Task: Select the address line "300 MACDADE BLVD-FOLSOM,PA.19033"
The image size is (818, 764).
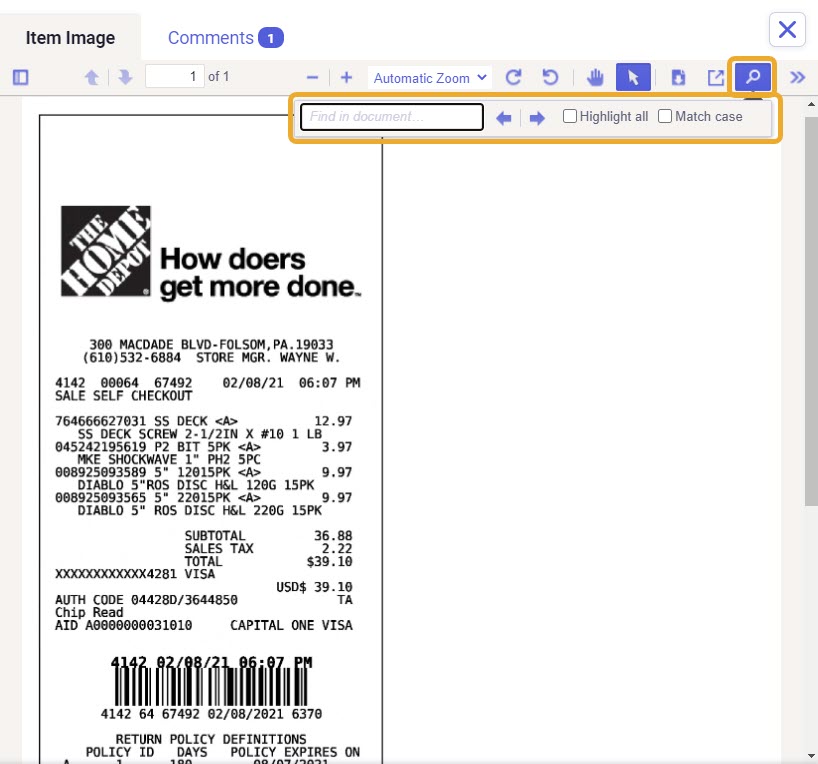Action: (x=211, y=344)
